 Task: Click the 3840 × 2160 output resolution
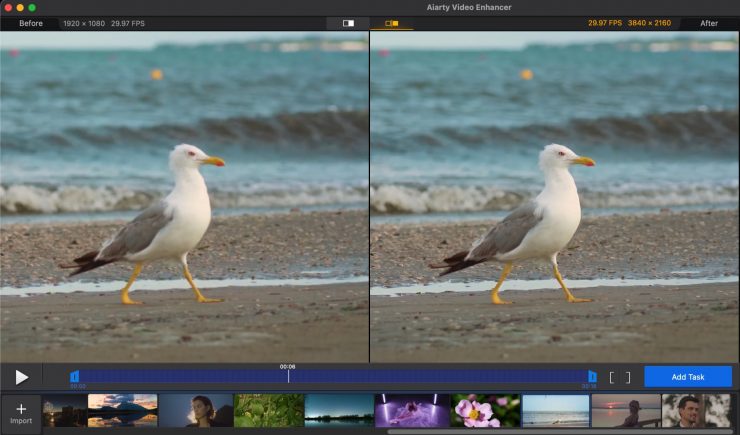[x=649, y=23]
